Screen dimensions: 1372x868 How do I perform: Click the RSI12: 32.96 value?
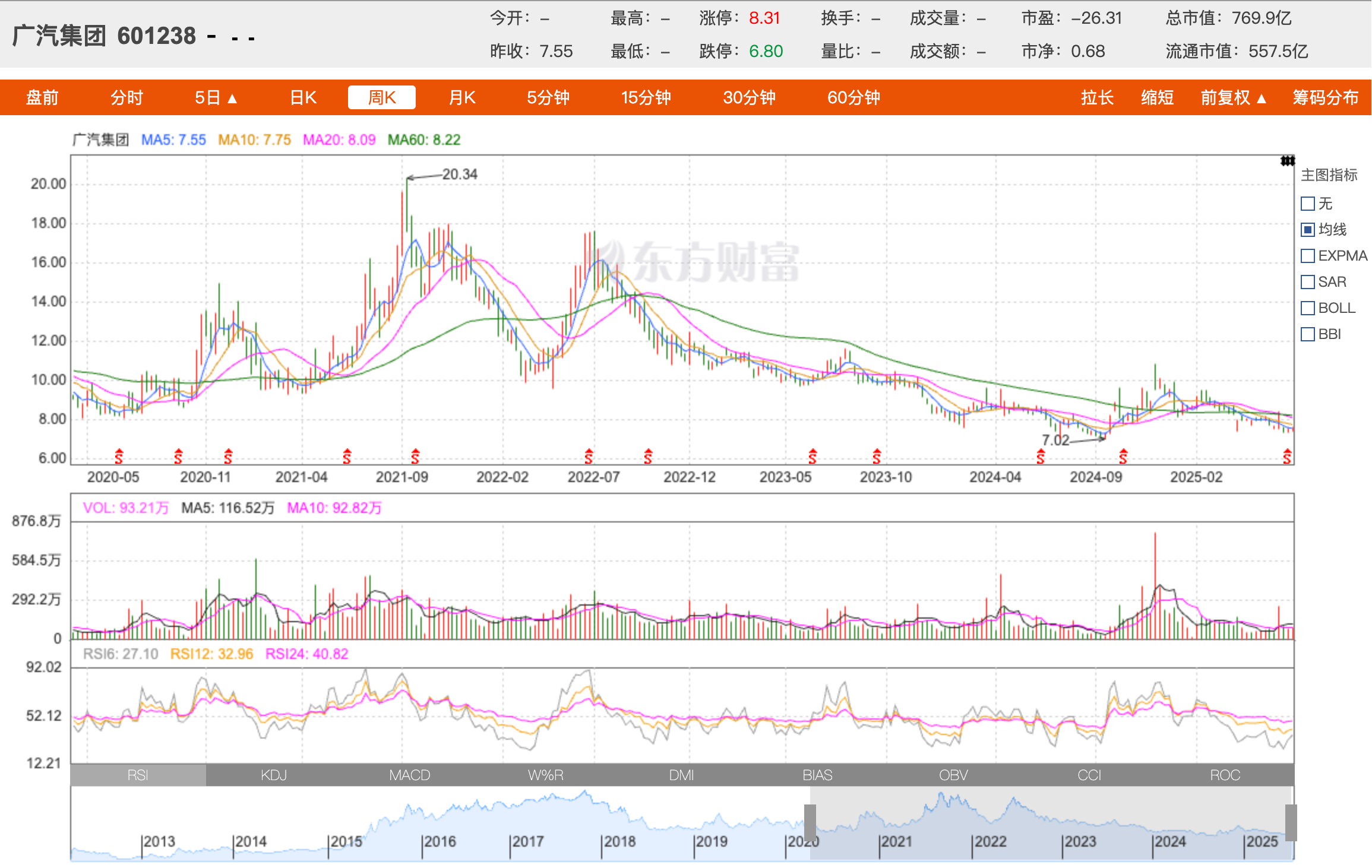point(211,654)
